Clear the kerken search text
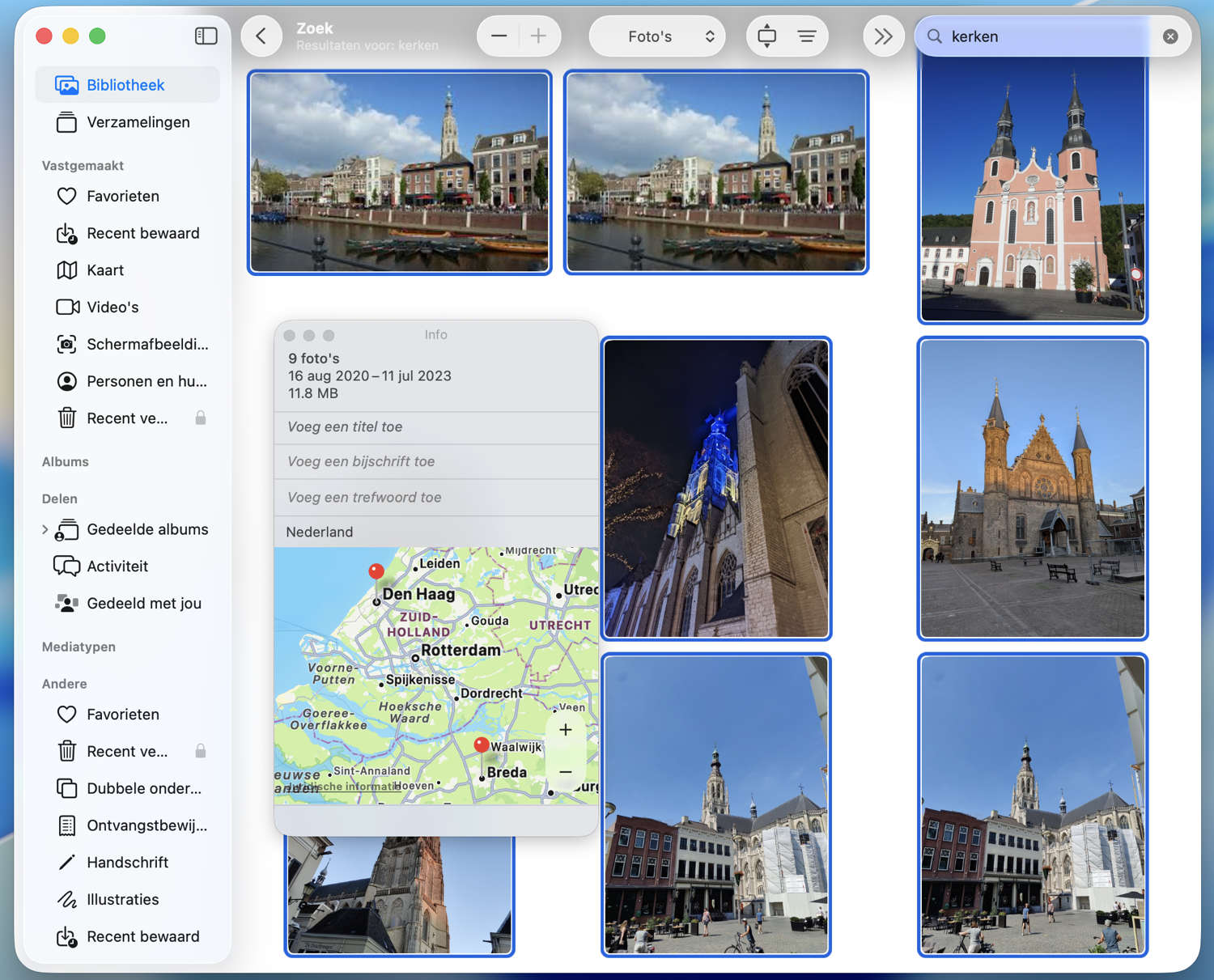1214x980 pixels. (1170, 36)
